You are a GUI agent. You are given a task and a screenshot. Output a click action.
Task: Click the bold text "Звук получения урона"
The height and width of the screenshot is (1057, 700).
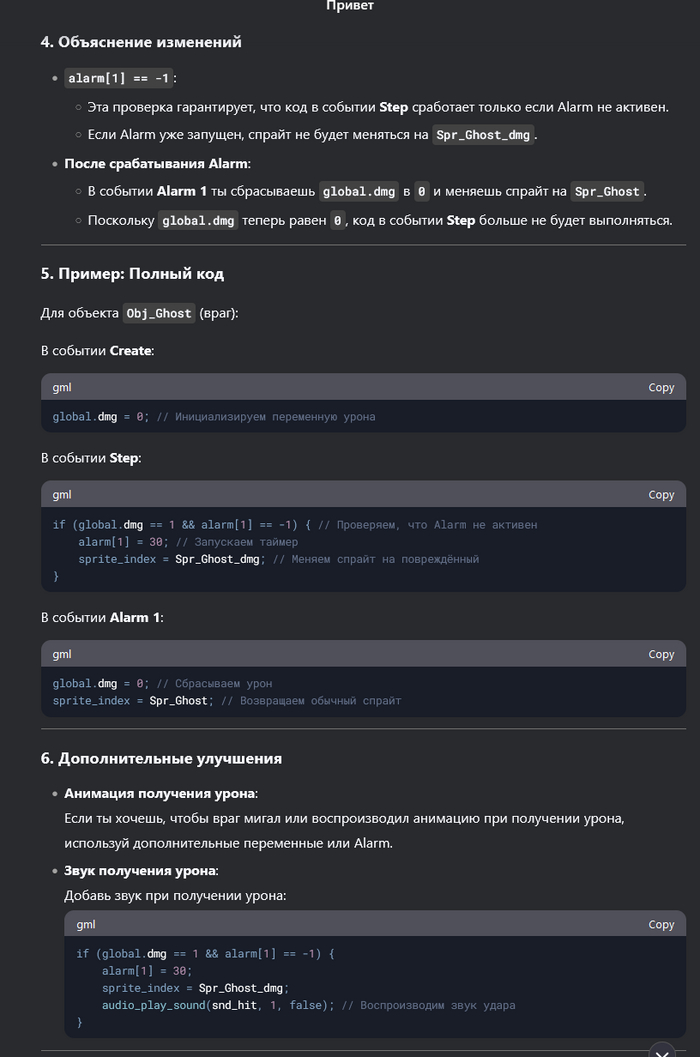click(141, 870)
